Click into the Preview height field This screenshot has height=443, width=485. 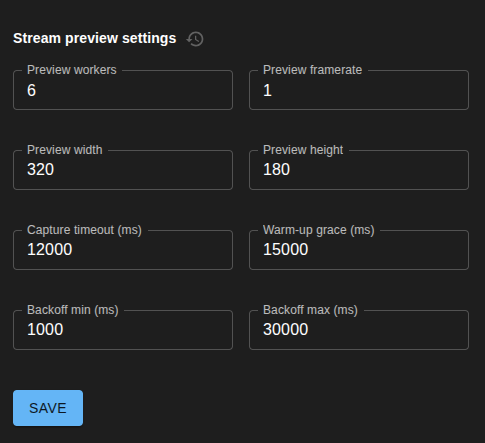click(x=359, y=170)
